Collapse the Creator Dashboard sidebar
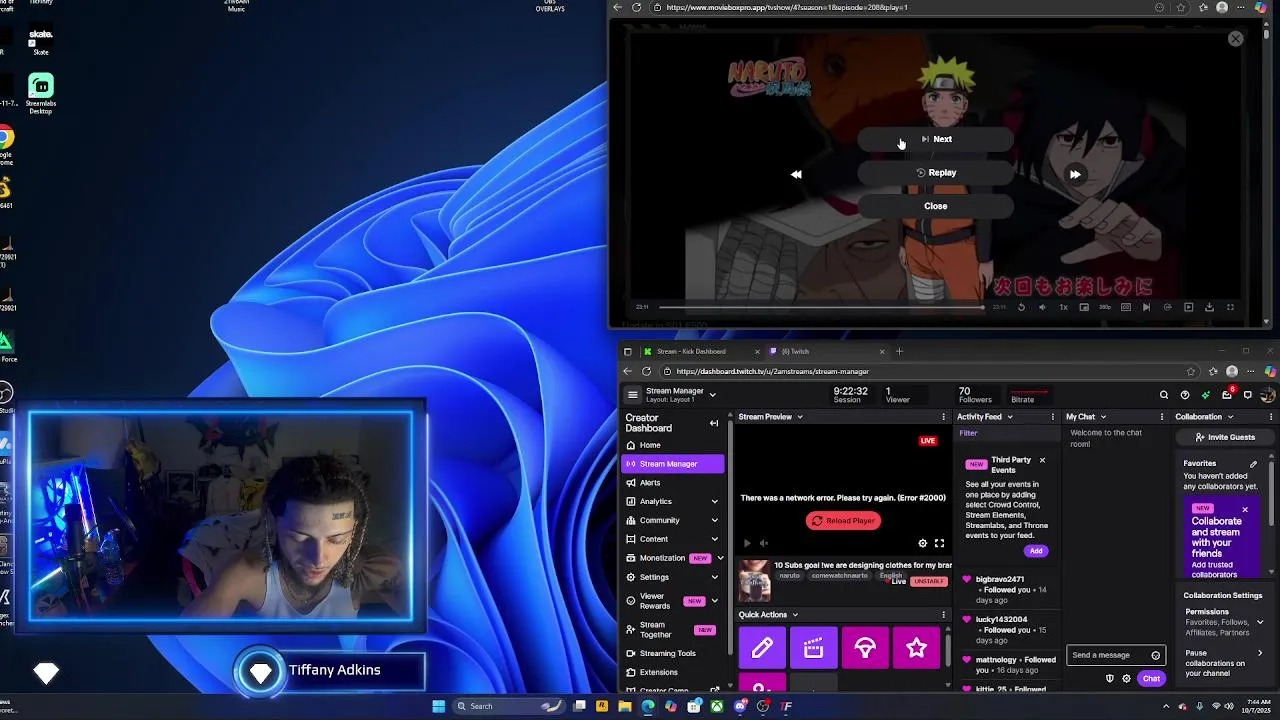 (x=714, y=423)
